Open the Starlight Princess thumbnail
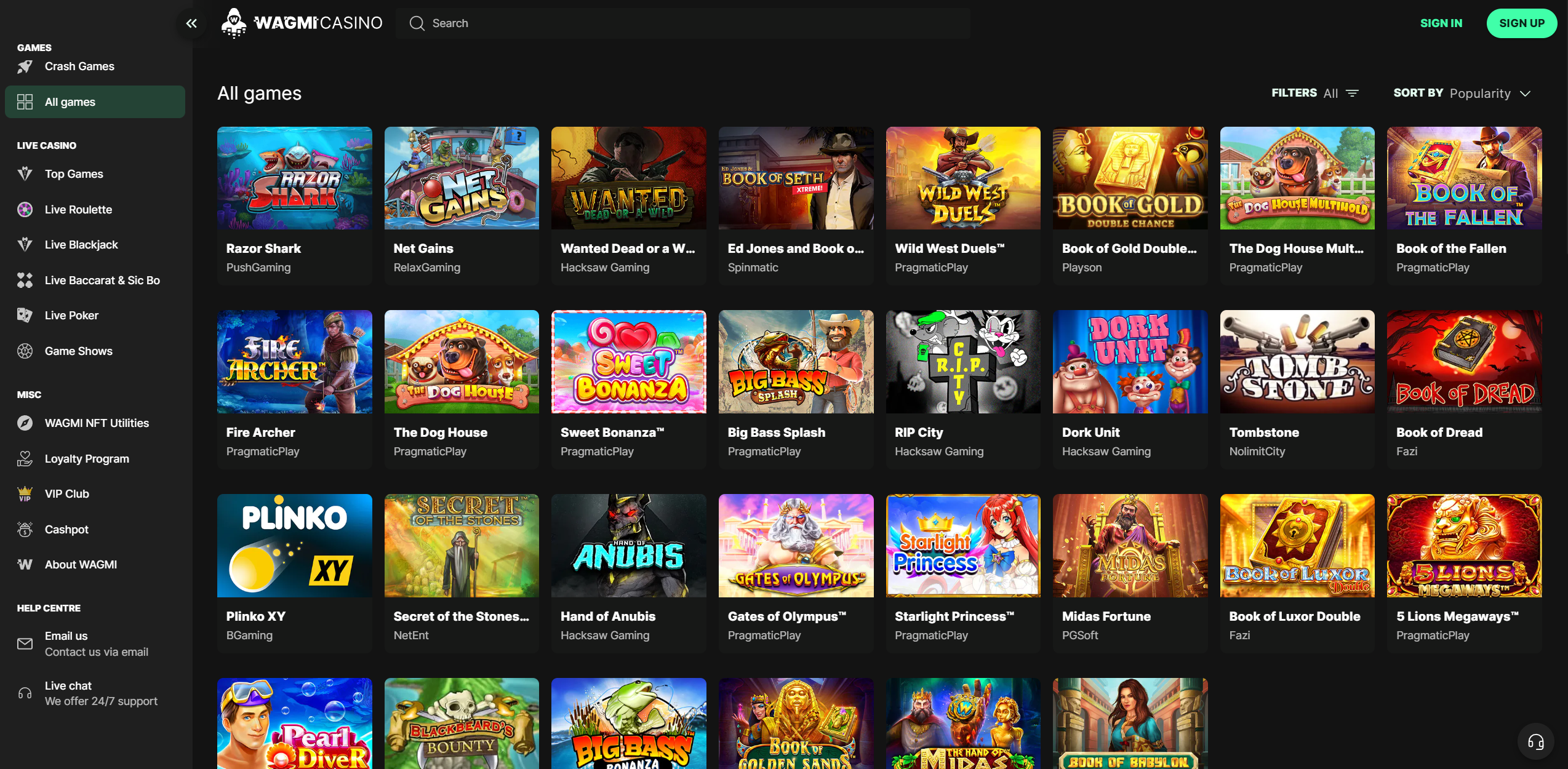1568x769 pixels. click(963, 546)
